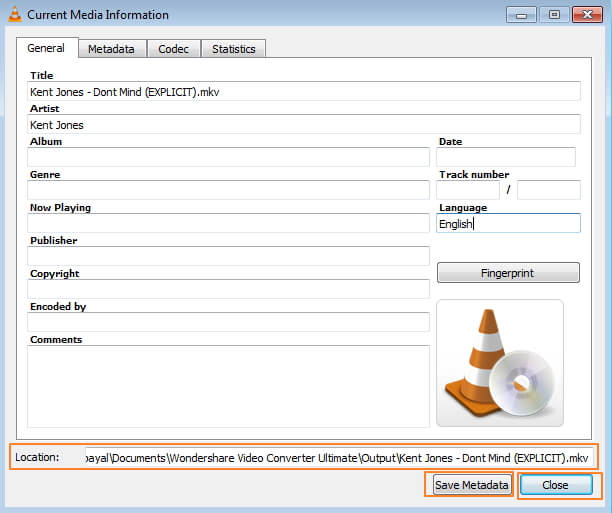612x513 pixels.
Task: Click the Date input field
Action: [506, 157]
